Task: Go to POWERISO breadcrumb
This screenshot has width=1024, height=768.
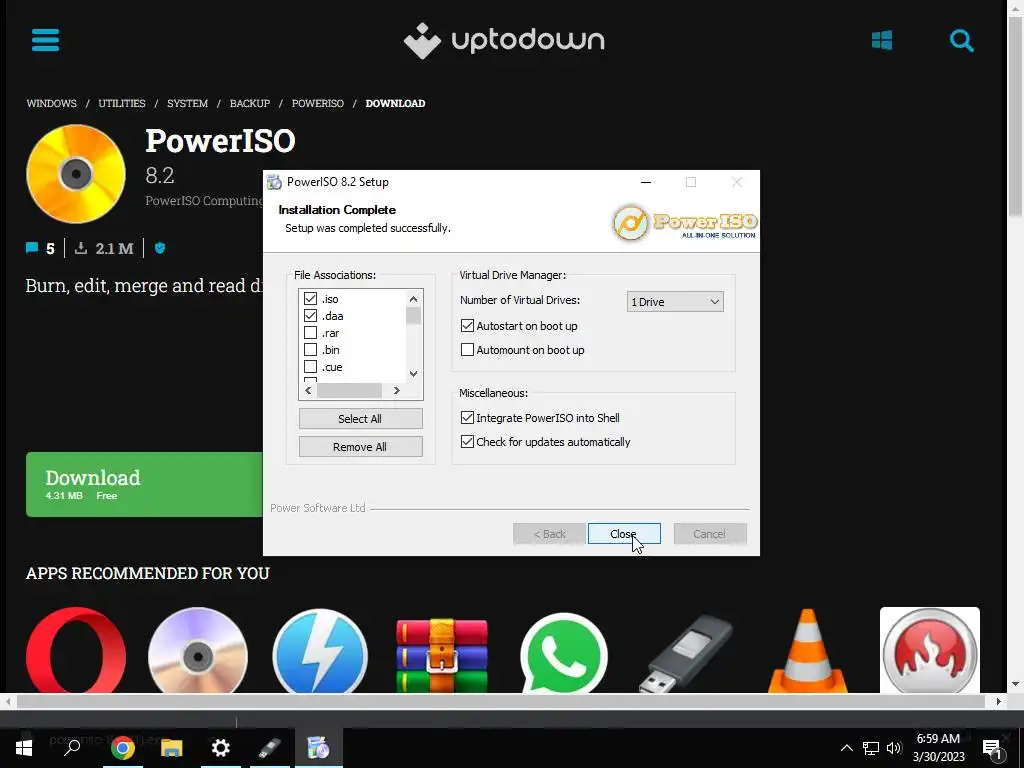Action: coord(317,103)
